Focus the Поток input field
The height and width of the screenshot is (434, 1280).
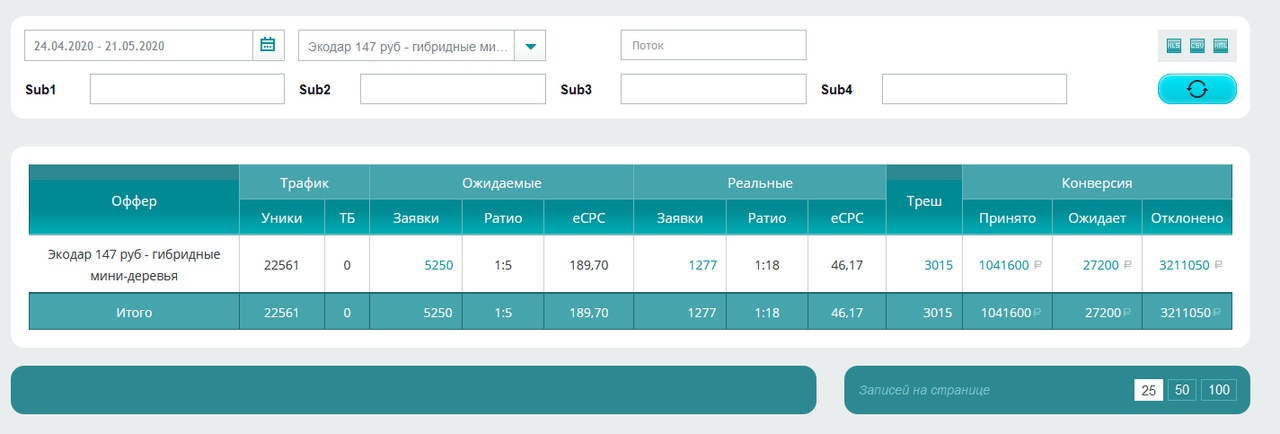click(x=713, y=45)
